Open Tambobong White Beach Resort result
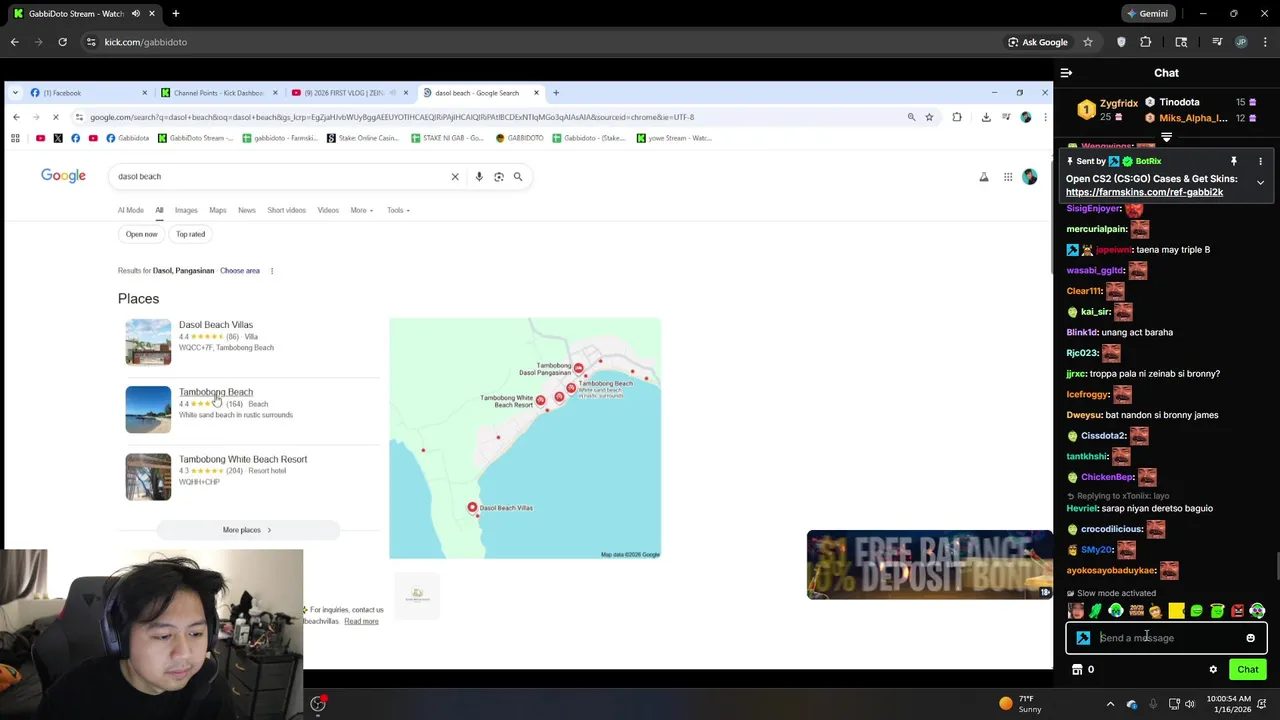The width and height of the screenshot is (1280, 720). [243, 459]
